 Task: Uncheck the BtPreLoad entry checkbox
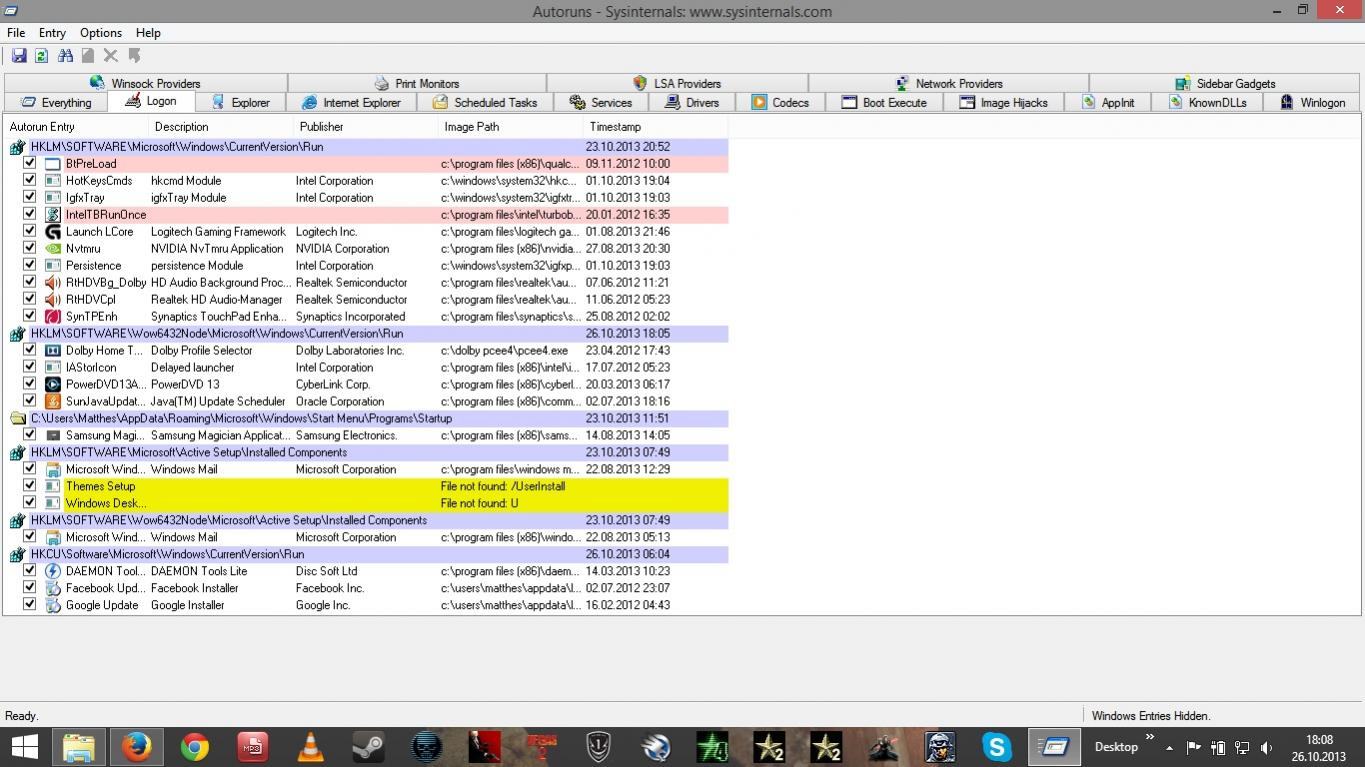[x=29, y=163]
